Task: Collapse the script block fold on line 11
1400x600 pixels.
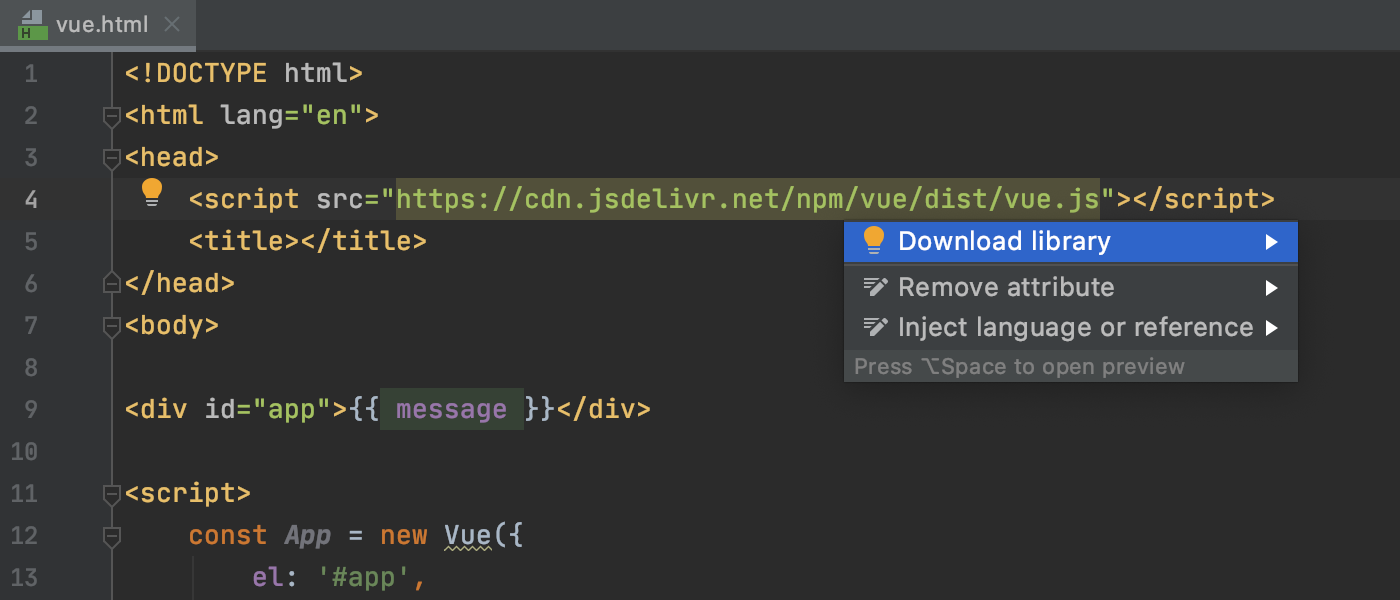Action: tap(112, 494)
